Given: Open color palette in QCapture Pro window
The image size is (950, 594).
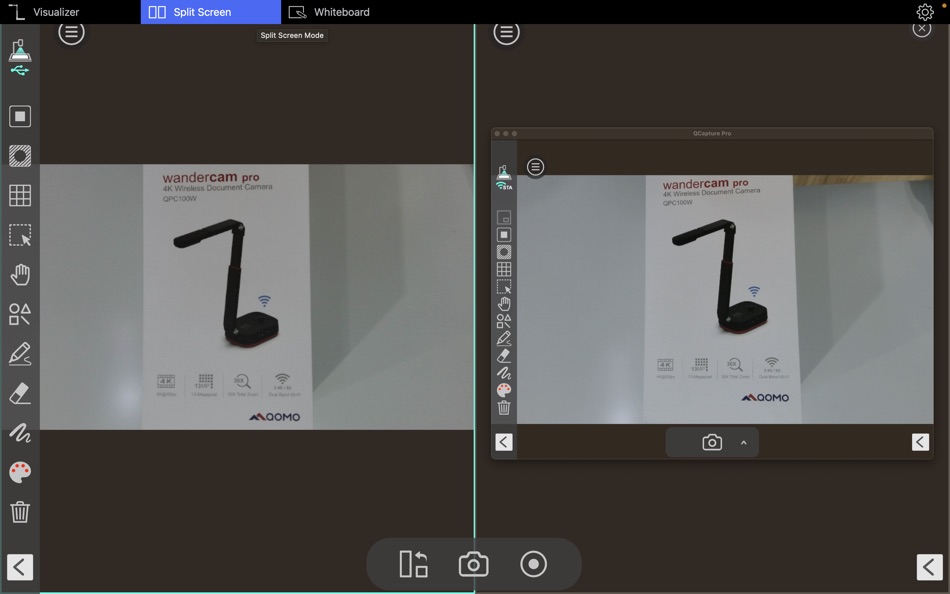Looking at the screenshot, I should (503, 390).
